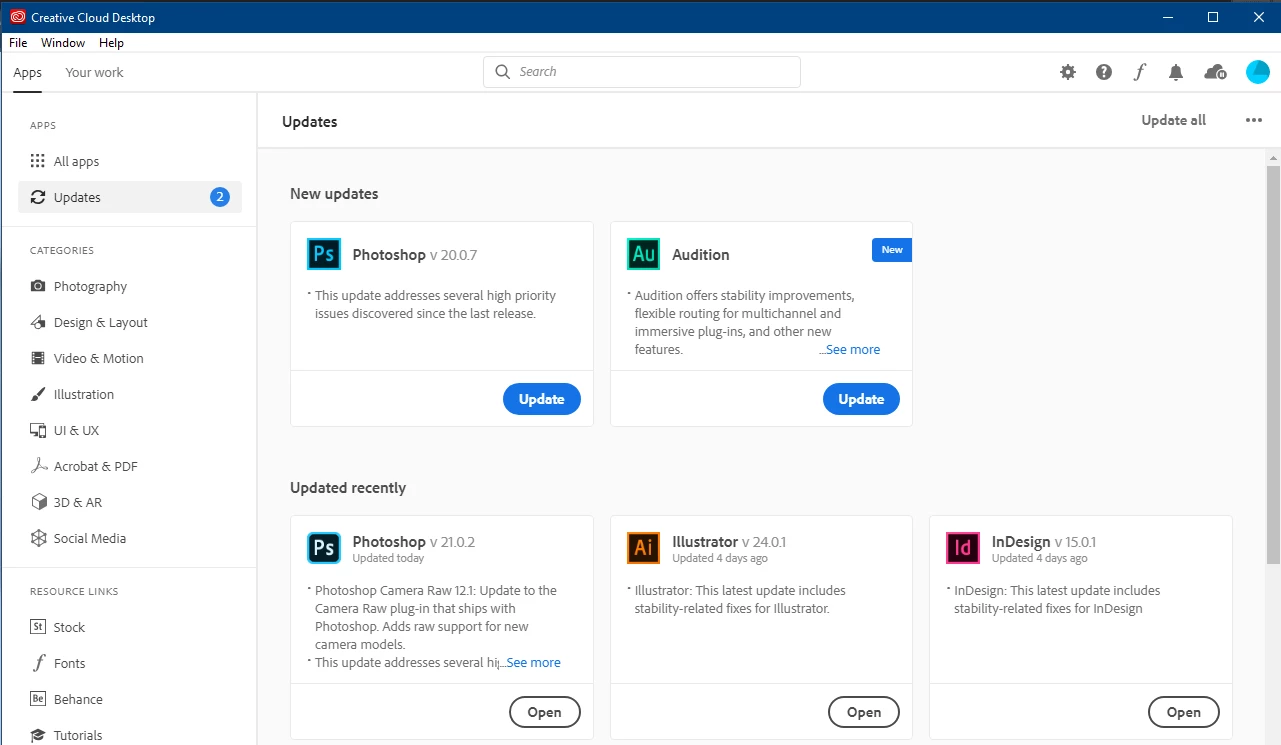Click the InDesign v 15.0.1 title text
Screen dimensions: 1281x745
pos(1044,542)
